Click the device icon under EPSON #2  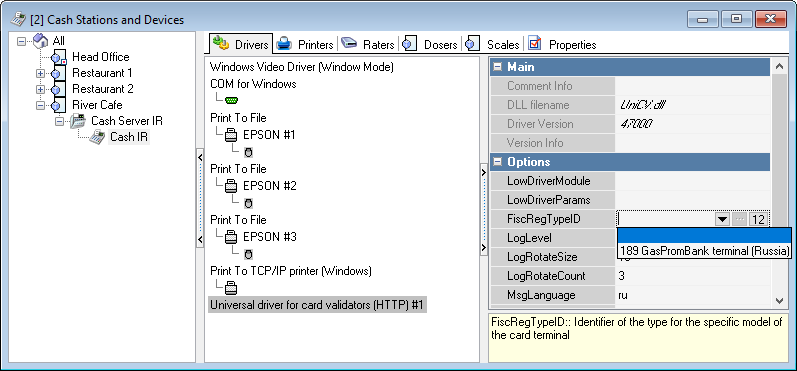[249, 203]
